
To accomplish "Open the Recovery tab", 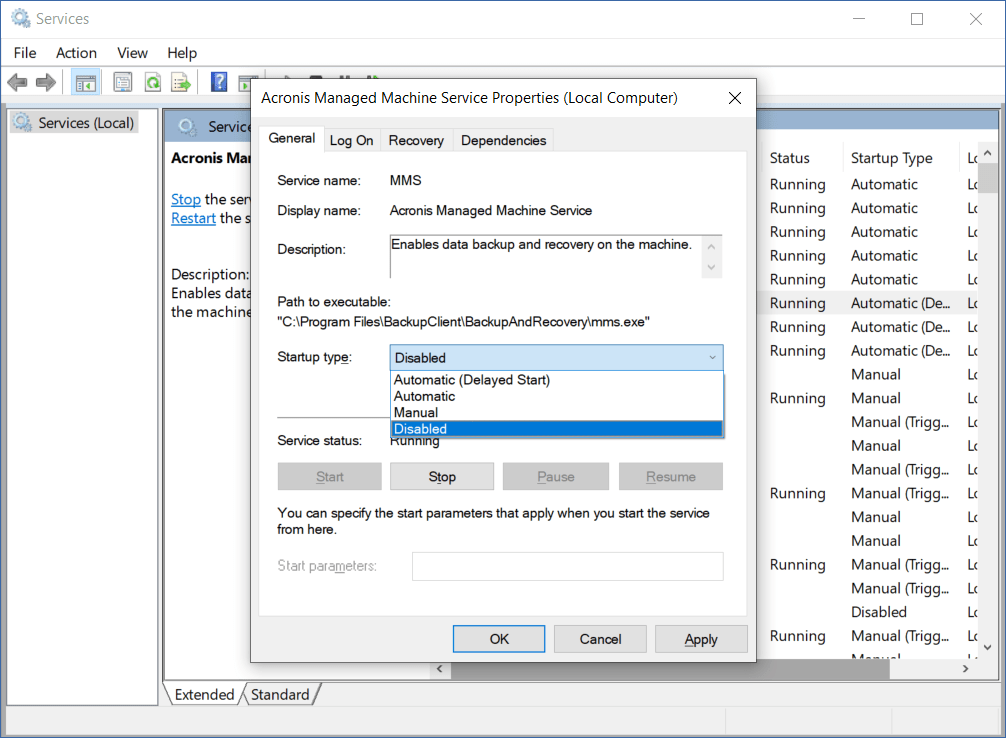I will coord(416,141).
